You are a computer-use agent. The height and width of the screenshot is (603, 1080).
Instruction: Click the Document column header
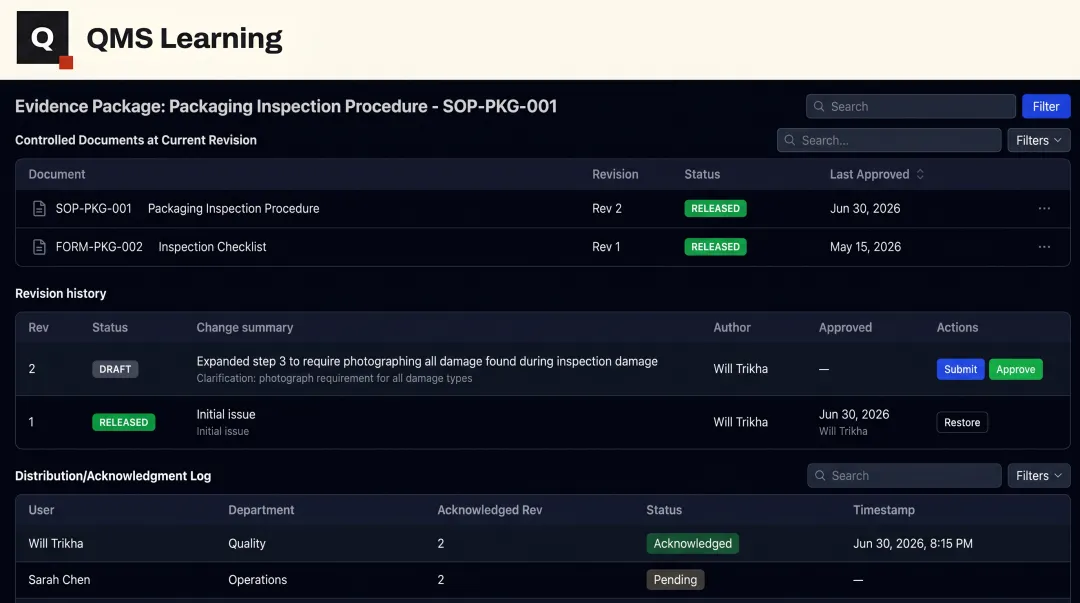(x=57, y=174)
